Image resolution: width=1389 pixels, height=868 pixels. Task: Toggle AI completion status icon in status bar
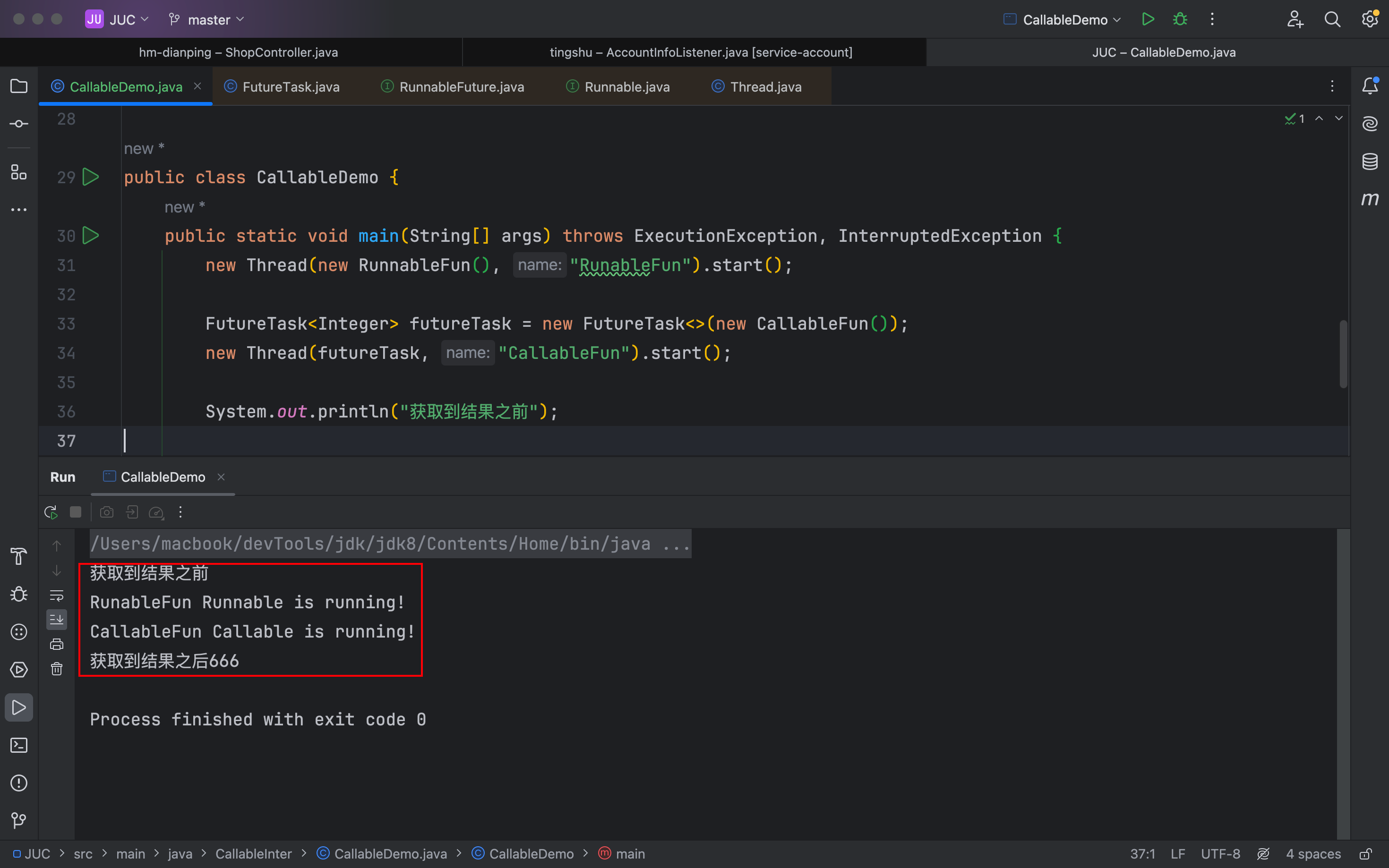click(1263, 854)
